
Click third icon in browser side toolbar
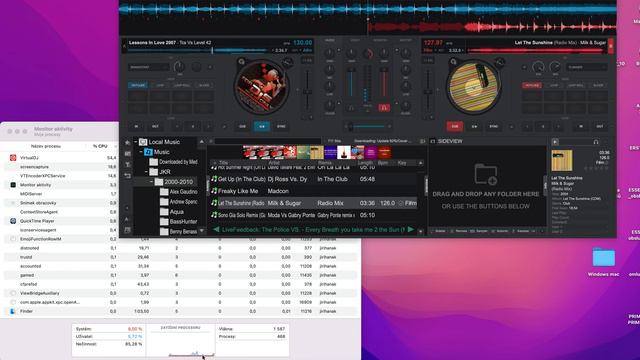(127, 164)
